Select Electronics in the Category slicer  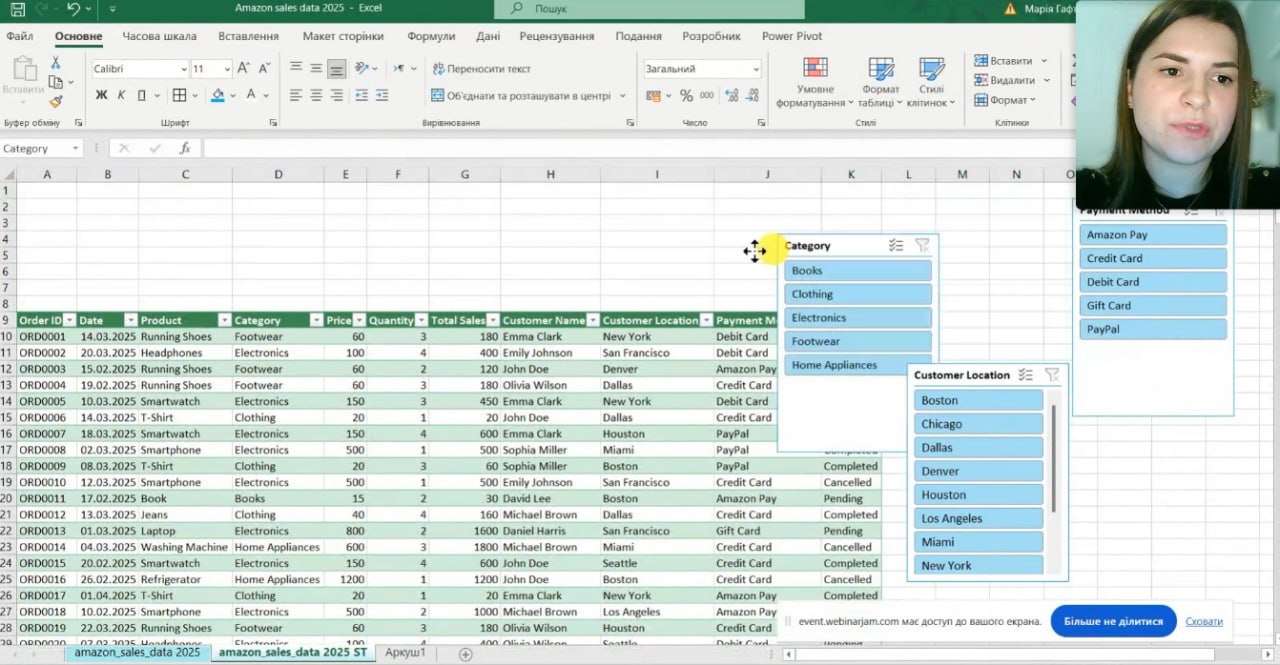click(858, 318)
